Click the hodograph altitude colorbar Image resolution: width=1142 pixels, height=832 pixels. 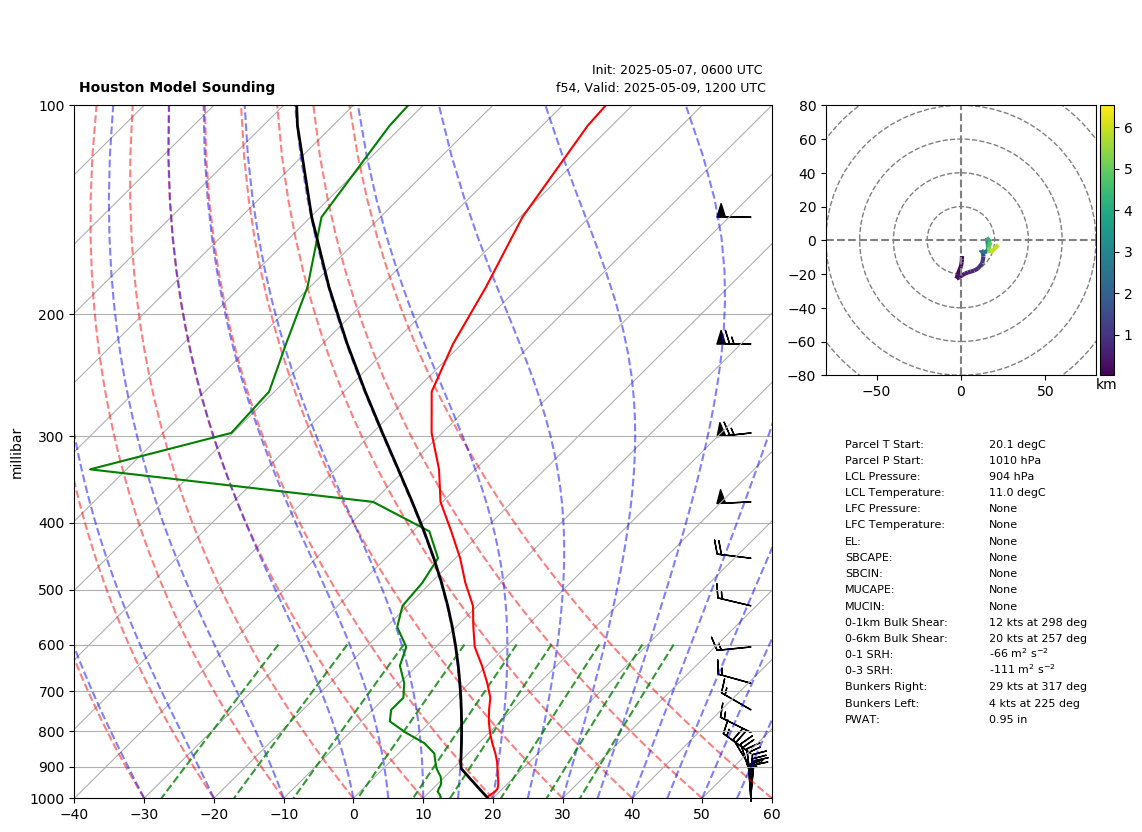(x=1107, y=240)
